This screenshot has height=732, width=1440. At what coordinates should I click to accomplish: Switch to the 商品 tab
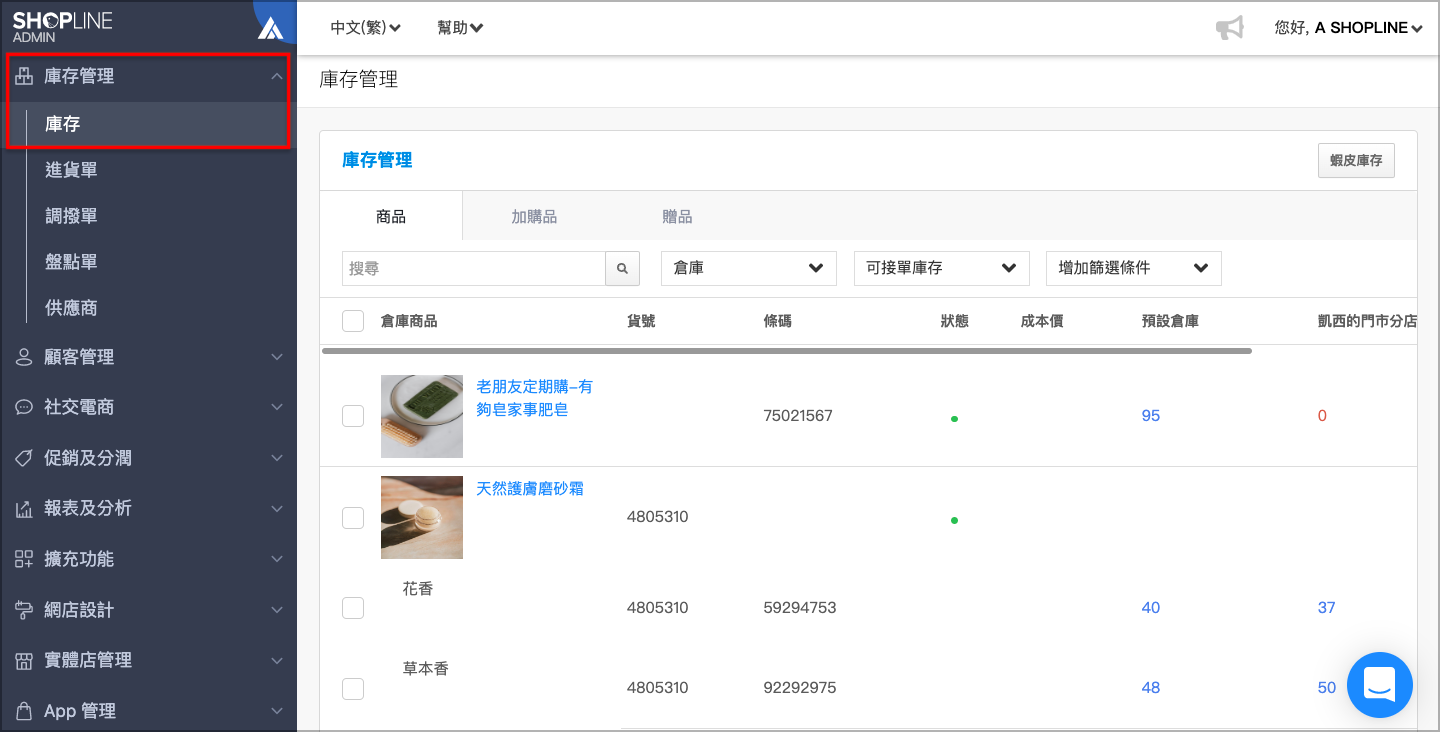tap(391, 216)
